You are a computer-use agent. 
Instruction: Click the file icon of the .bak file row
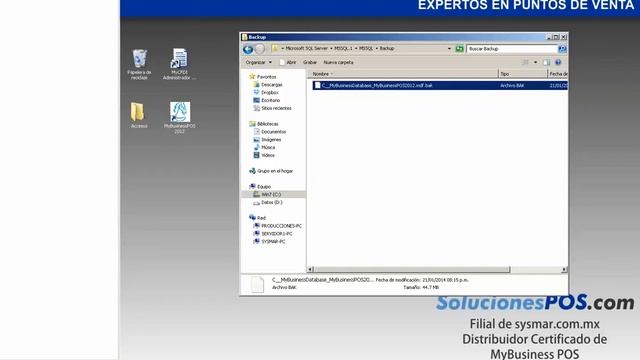point(317,85)
